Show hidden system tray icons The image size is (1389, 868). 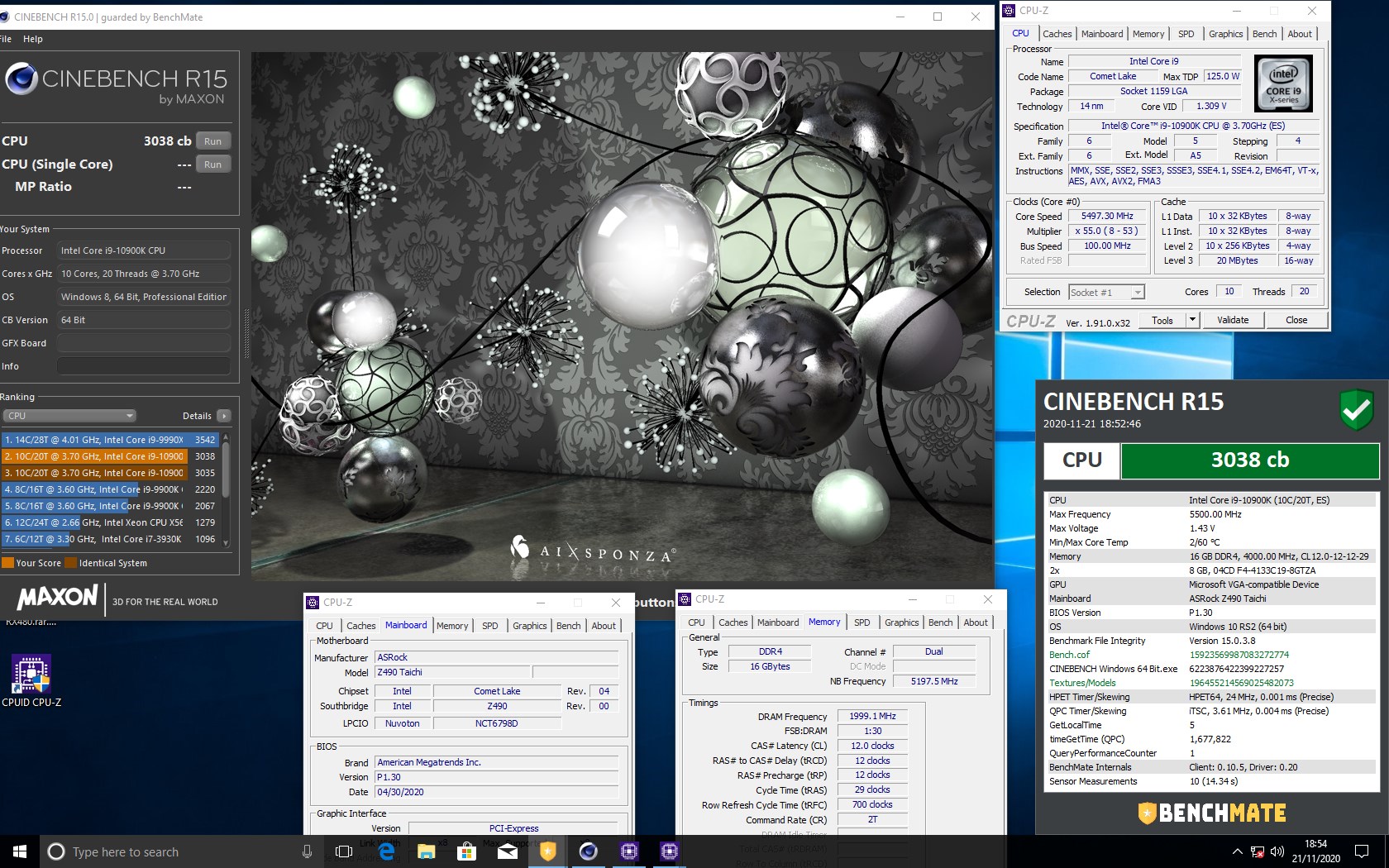(x=1237, y=851)
